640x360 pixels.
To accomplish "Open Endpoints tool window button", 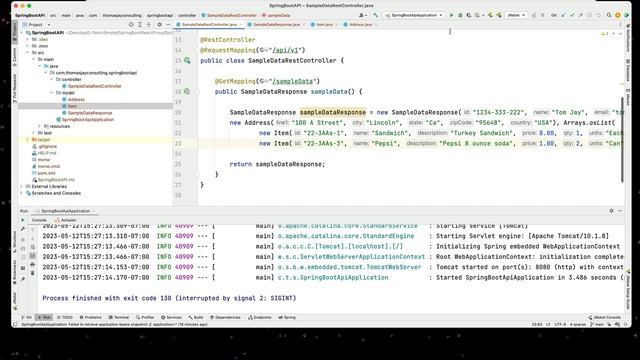I will (260, 317).
